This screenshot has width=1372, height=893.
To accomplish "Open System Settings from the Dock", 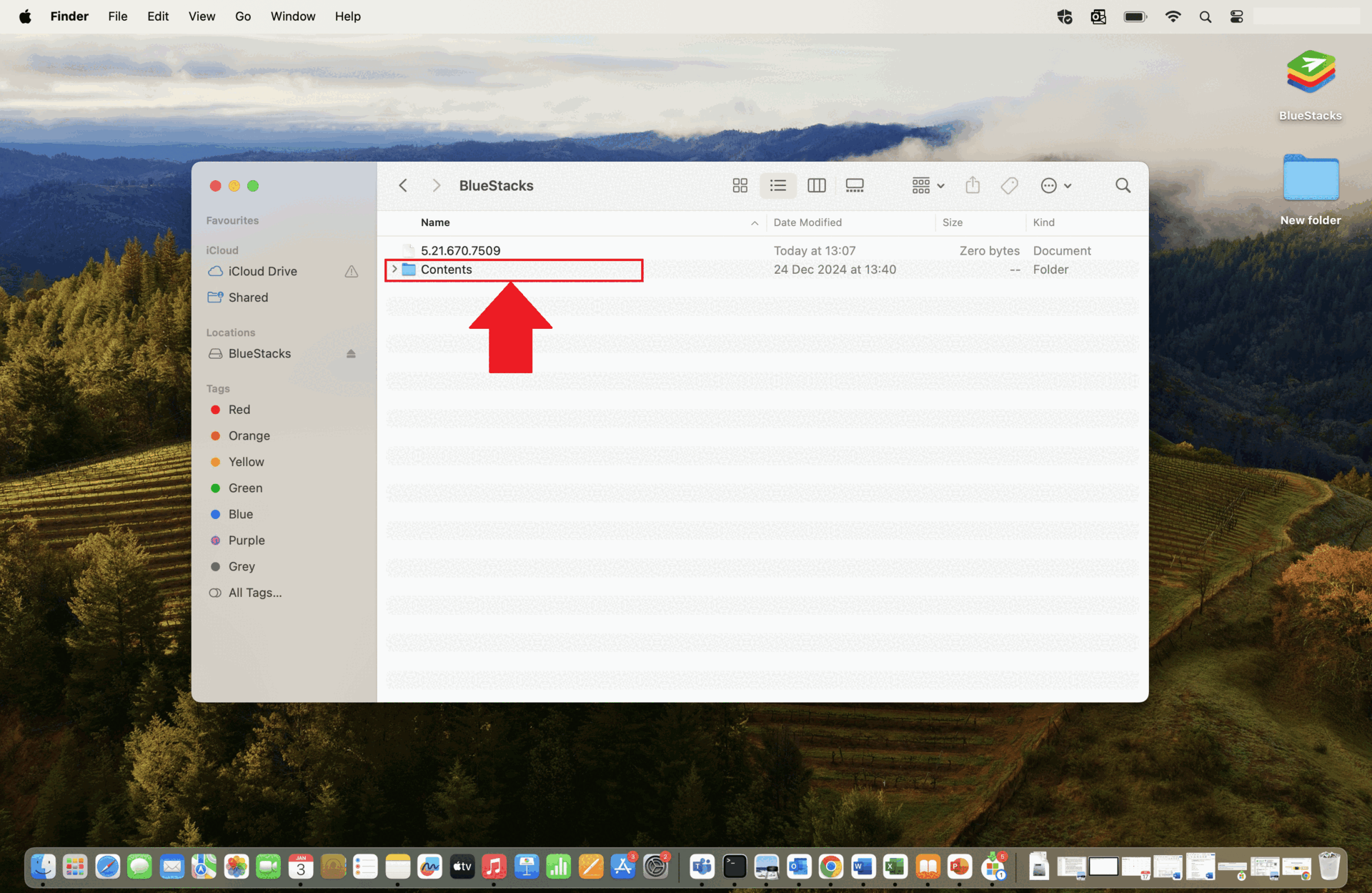I will pos(655,867).
